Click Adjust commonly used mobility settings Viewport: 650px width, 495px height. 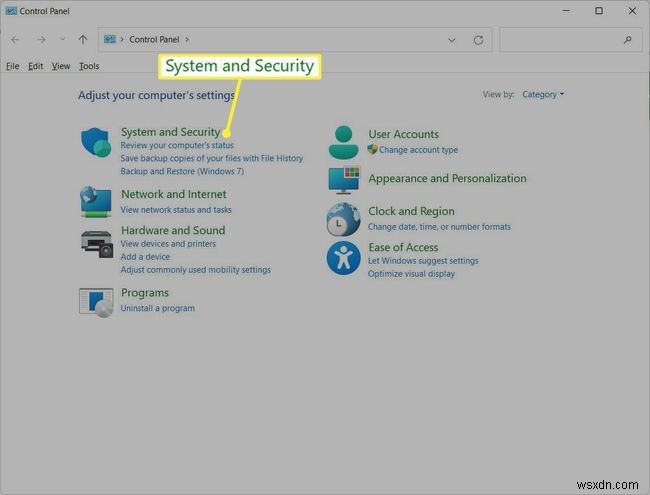196,270
